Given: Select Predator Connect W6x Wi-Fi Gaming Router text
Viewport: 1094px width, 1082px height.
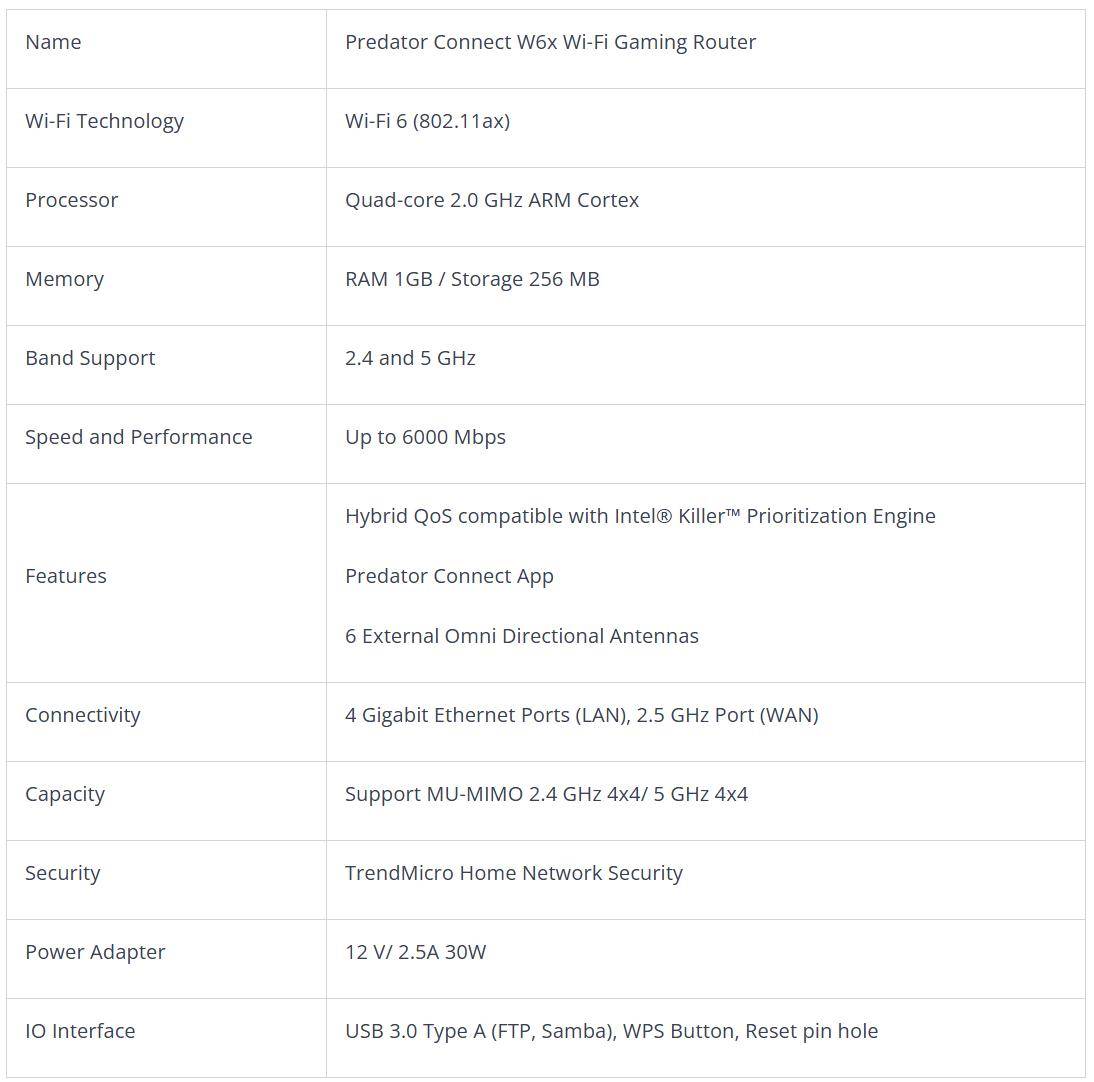Looking at the screenshot, I should coord(550,42).
